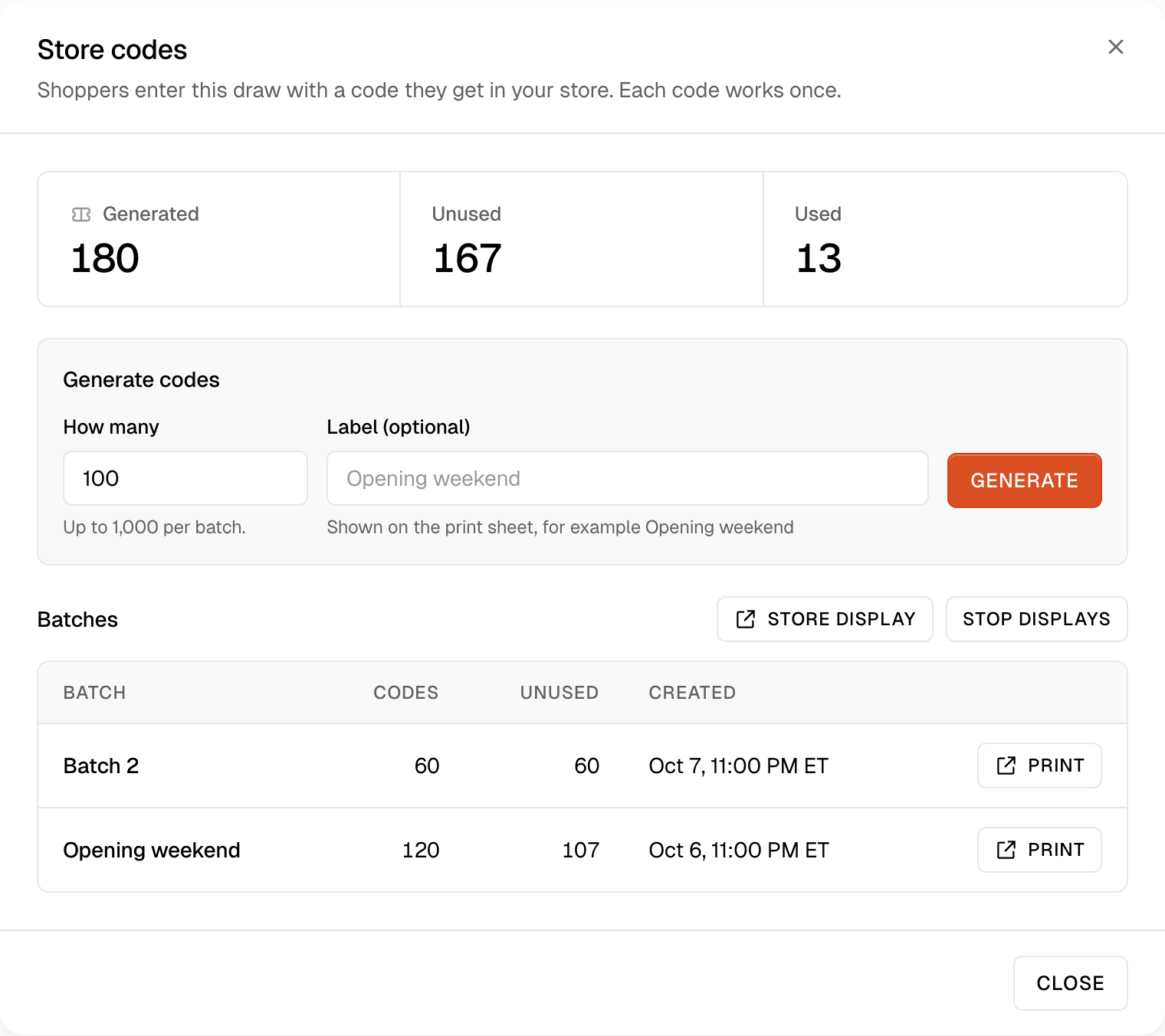The image size is (1165, 1036).
Task: Click the Store codes dialog title
Action: pos(112,50)
